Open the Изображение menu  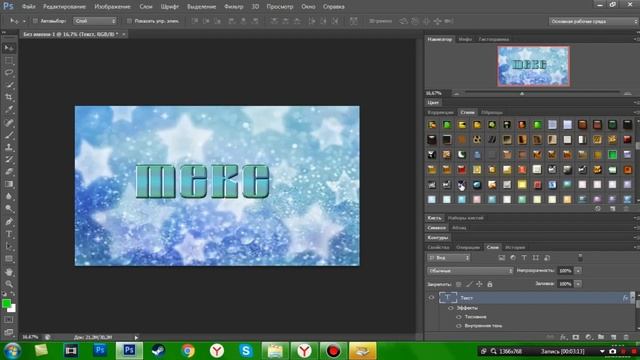click(x=112, y=7)
